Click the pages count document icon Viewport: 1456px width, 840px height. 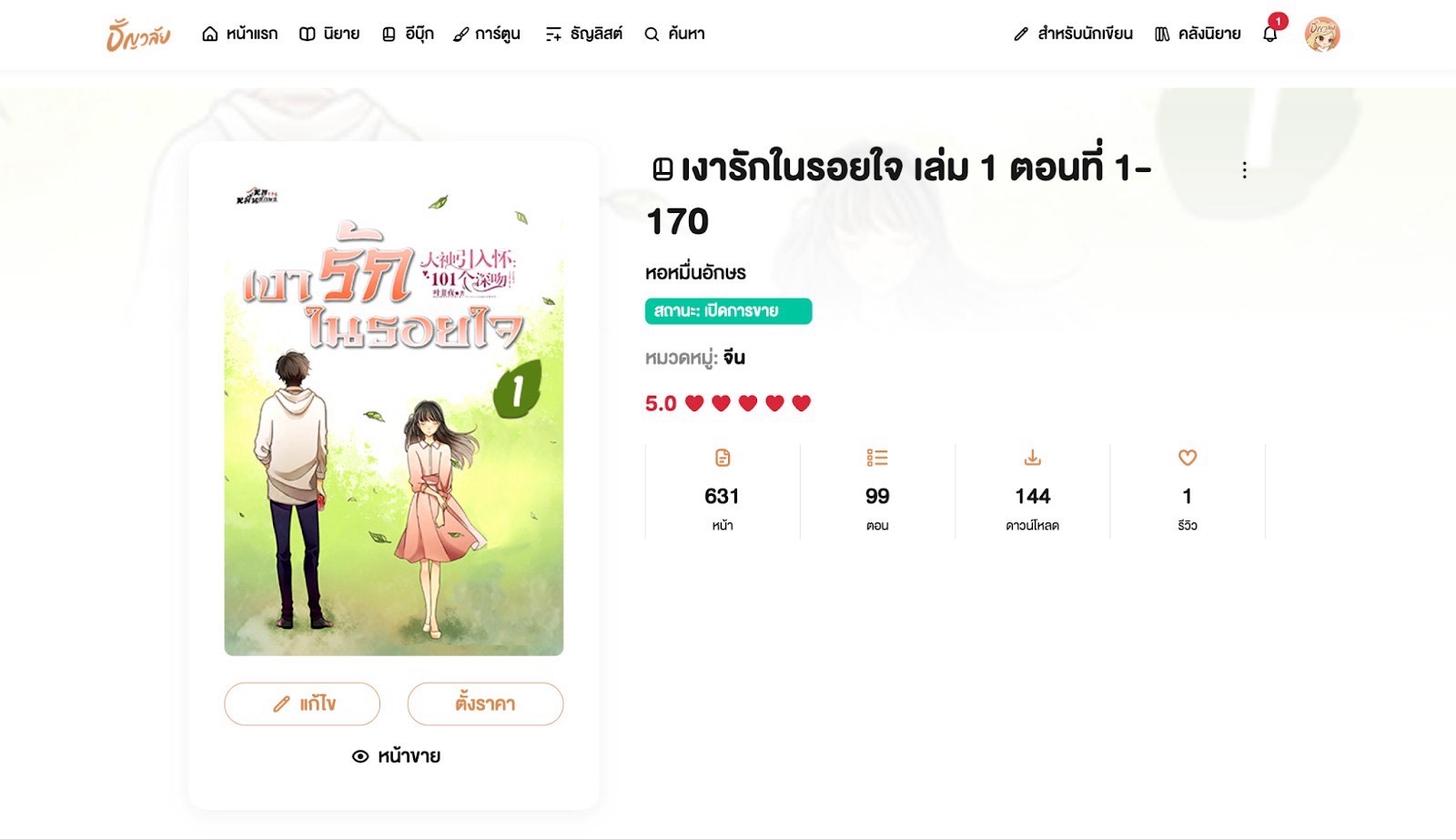[723, 457]
